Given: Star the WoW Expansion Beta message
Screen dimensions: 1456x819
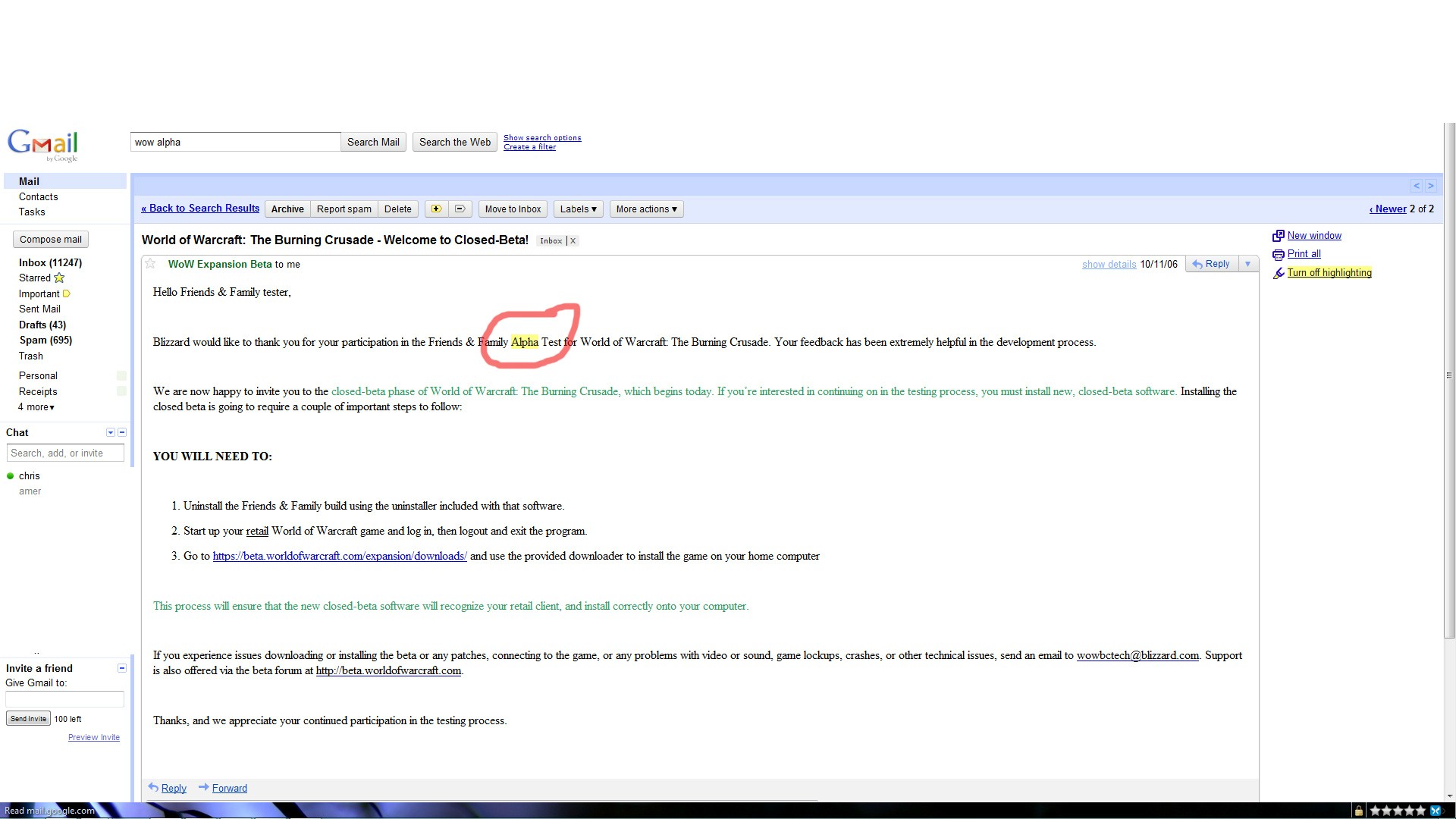Looking at the screenshot, I should click(150, 264).
